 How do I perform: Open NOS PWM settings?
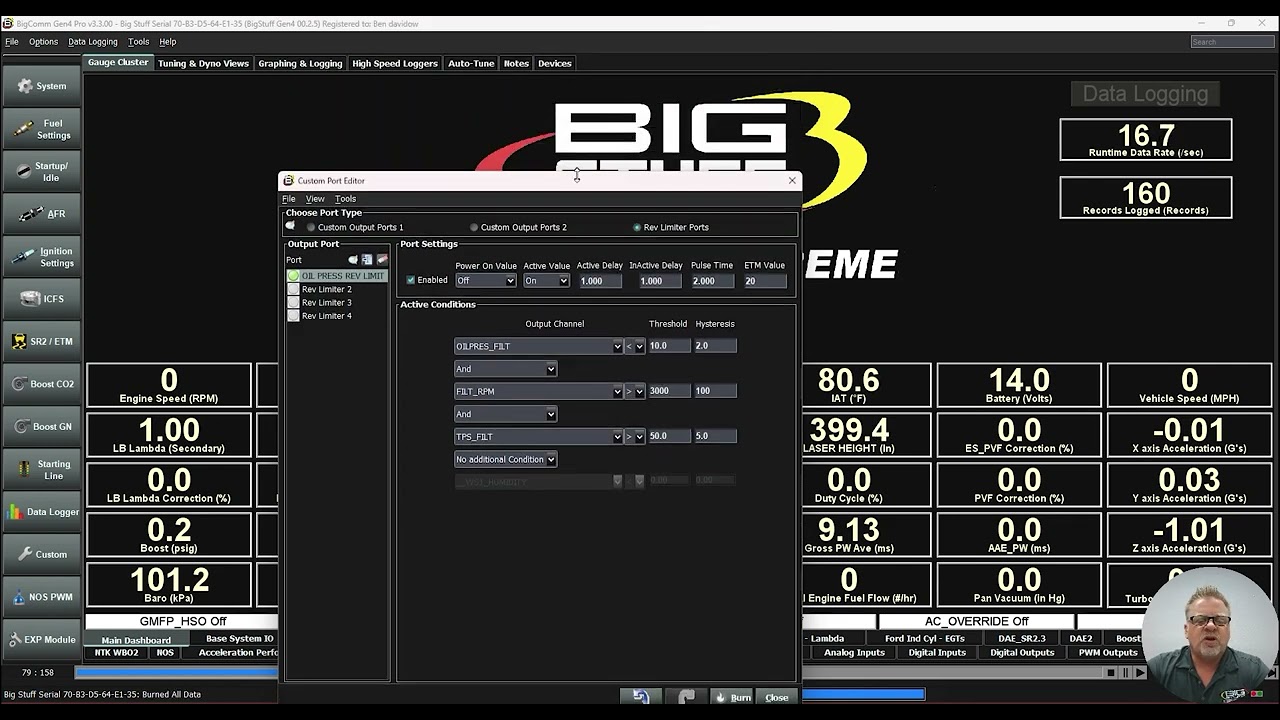click(41, 597)
